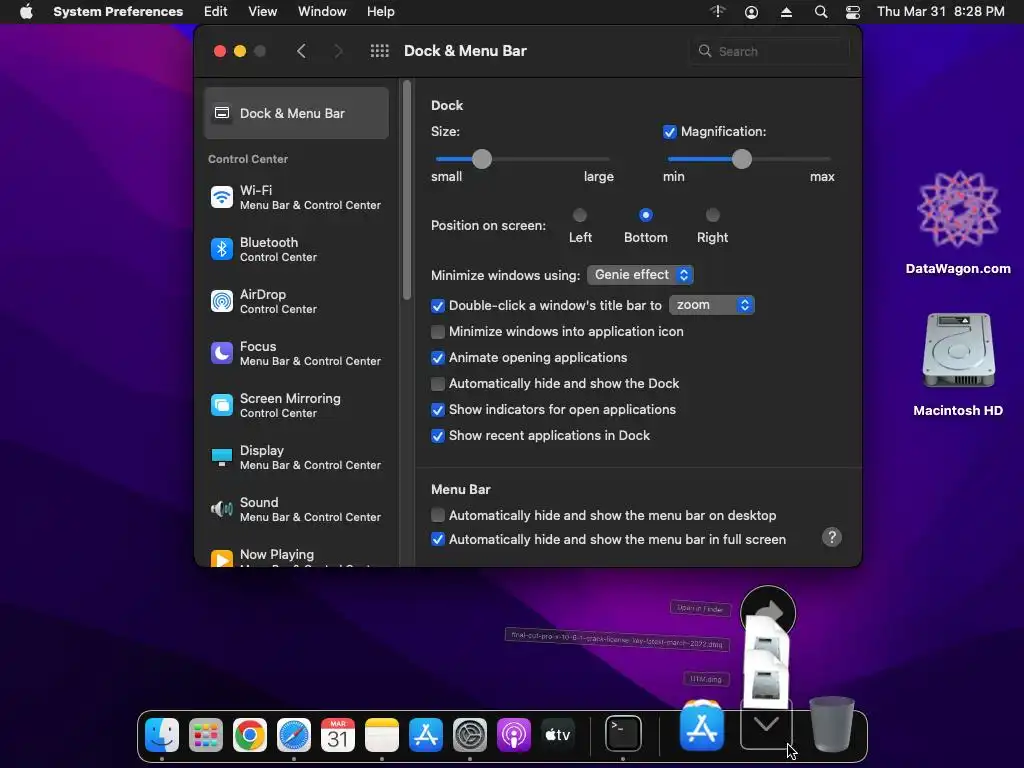Open Calendar from the Dock
Screen dimensions: 1024x768
pyautogui.click(x=338, y=735)
